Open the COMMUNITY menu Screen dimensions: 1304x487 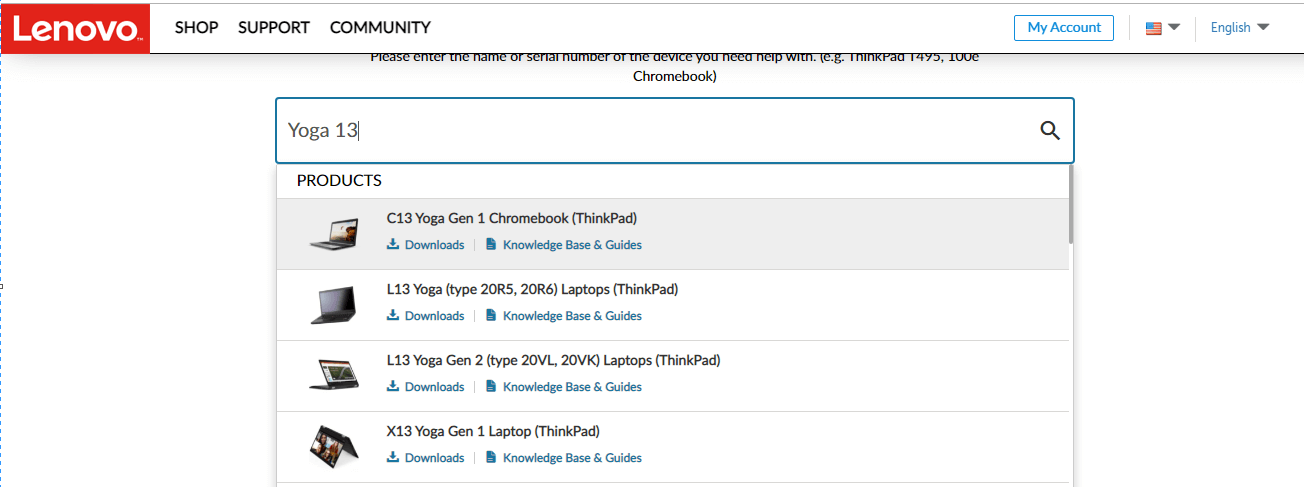click(380, 27)
